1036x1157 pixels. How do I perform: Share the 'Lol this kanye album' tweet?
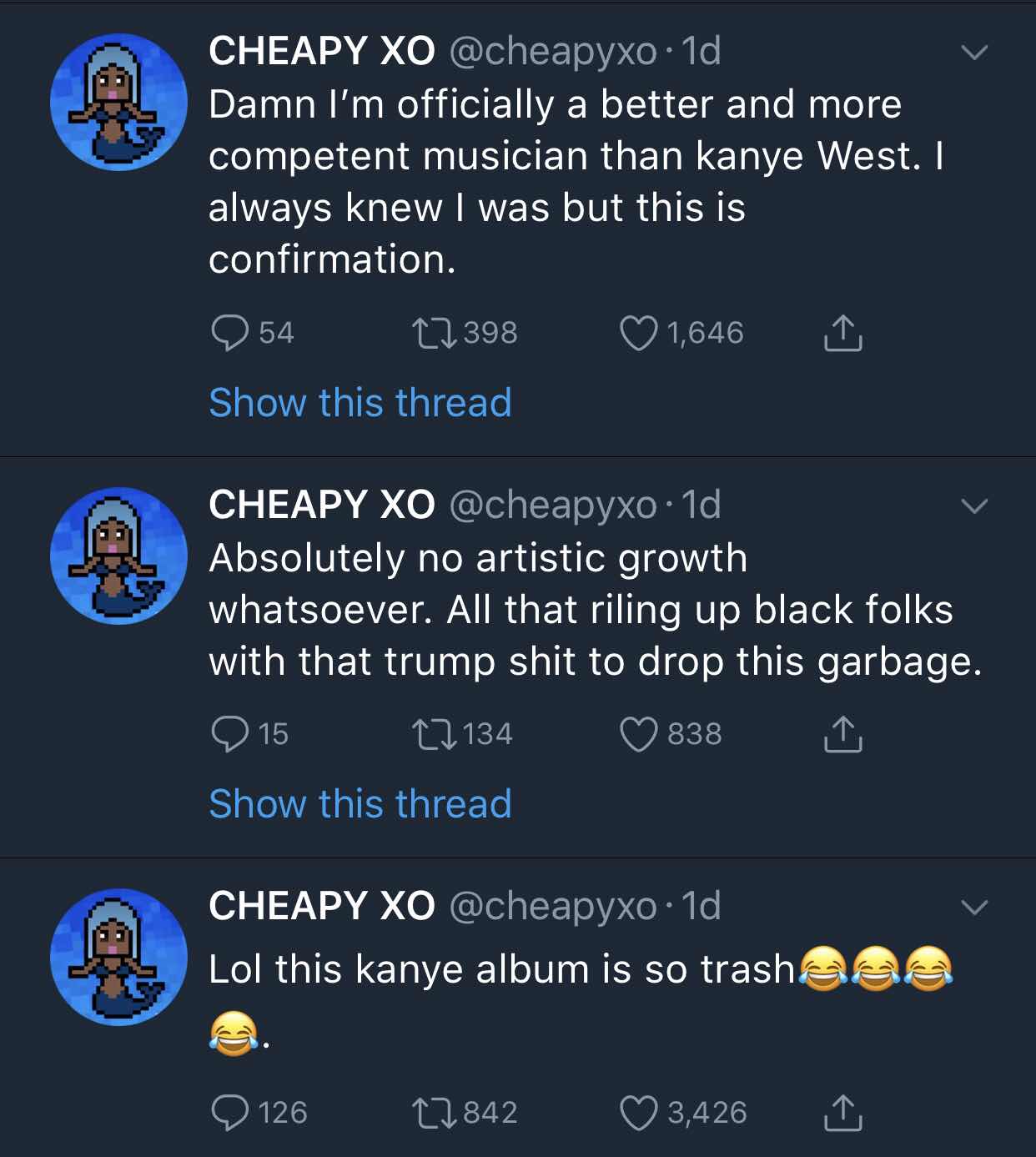[x=842, y=1113]
